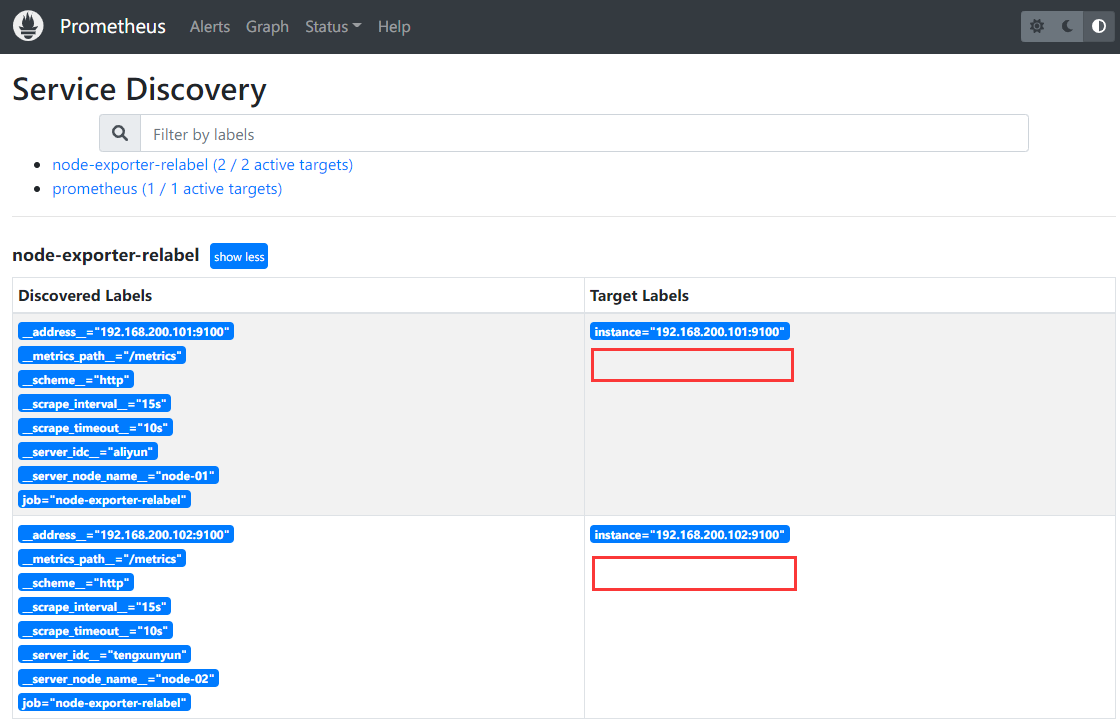
Task: Open the Help page
Action: [394, 26]
